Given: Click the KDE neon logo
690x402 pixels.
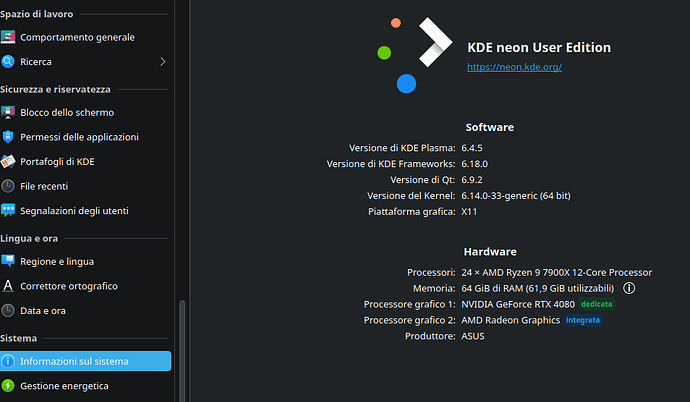Looking at the screenshot, I should 415,52.
